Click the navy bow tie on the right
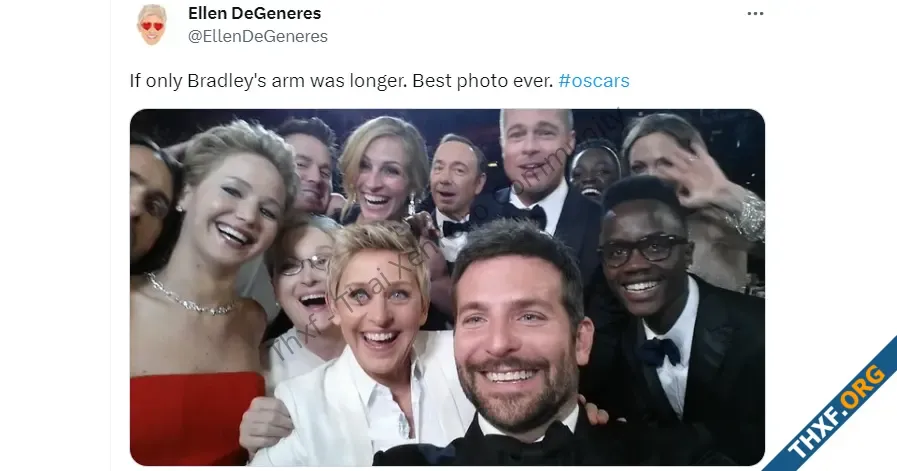 tap(659, 350)
